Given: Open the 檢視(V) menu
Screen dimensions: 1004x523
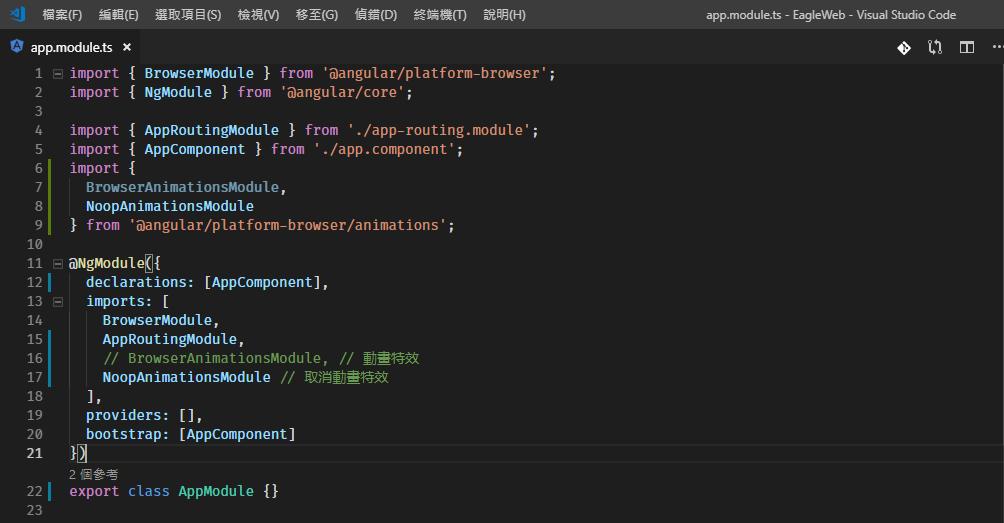Looking at the screenshot, I should pyautogui.click(x=258, y=14).
